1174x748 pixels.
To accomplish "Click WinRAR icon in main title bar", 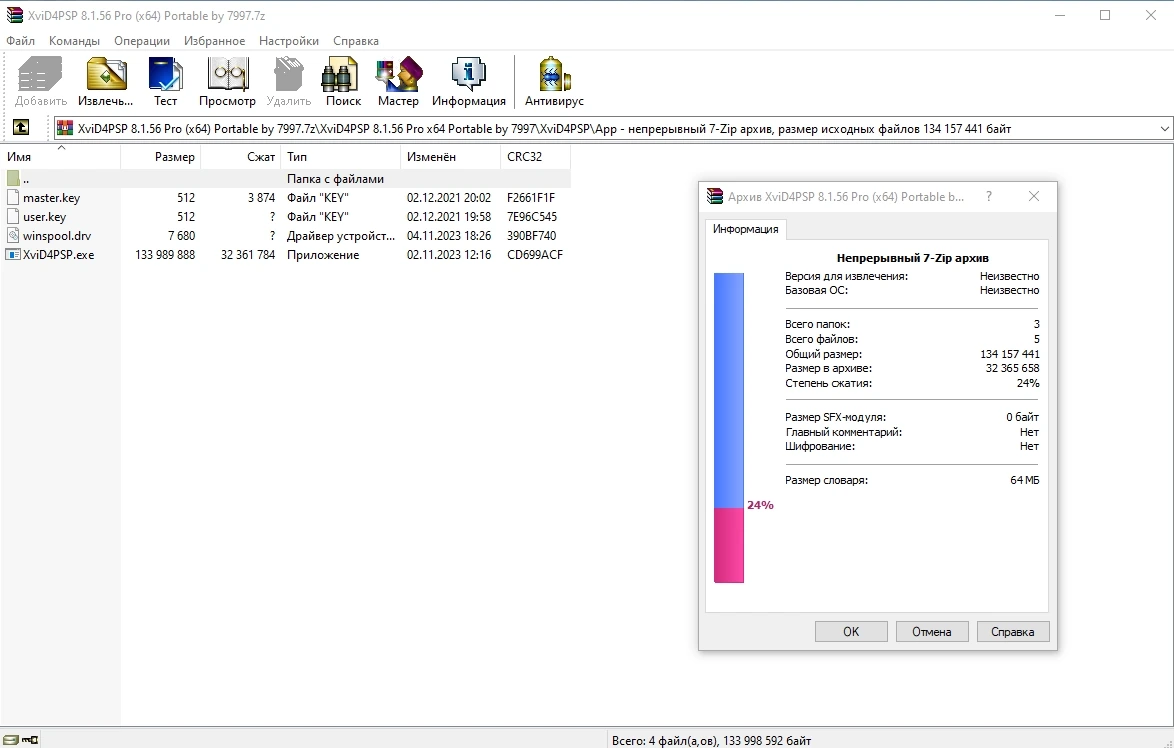I will click(14, 15).
